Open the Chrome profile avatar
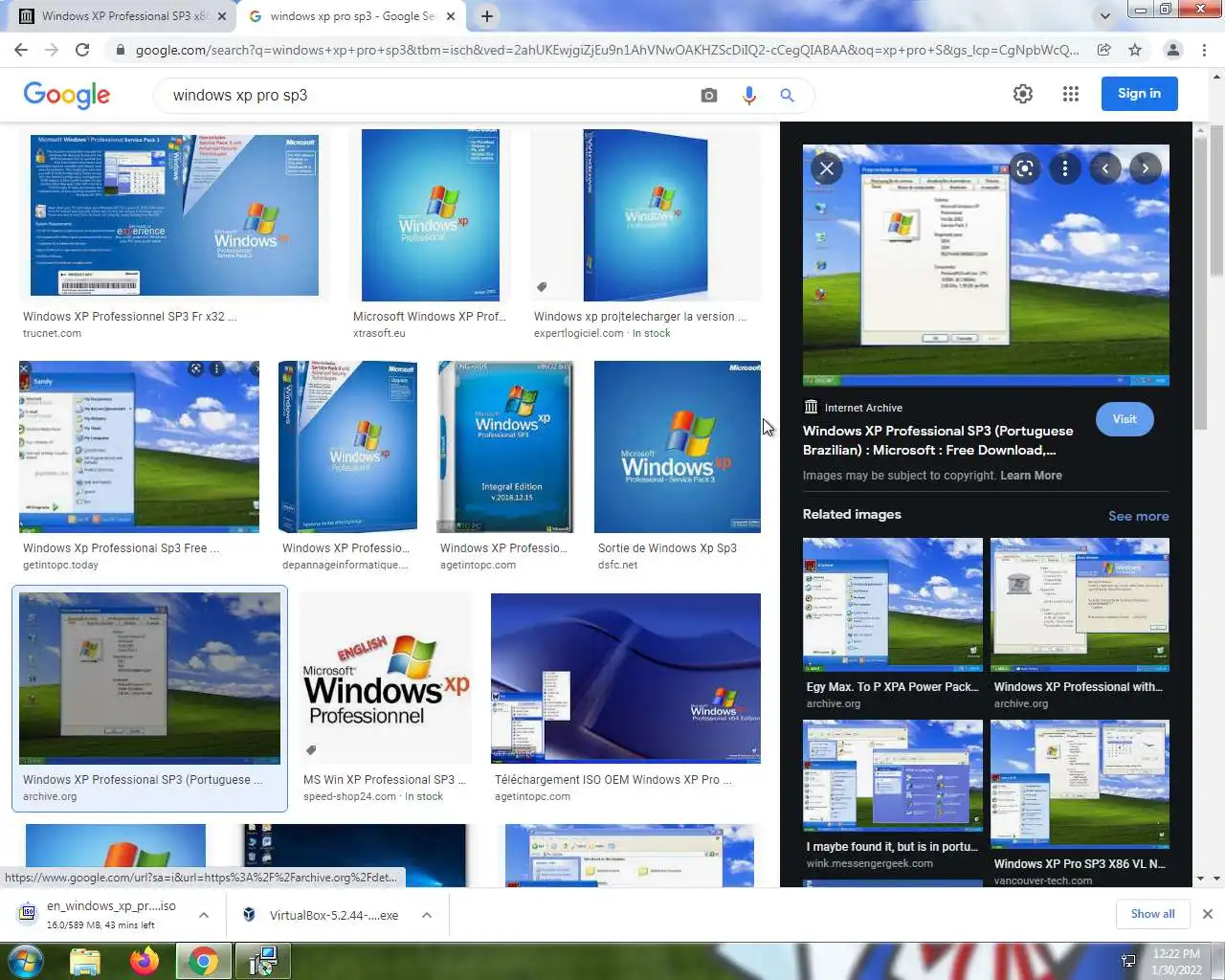 (1172, 50)
